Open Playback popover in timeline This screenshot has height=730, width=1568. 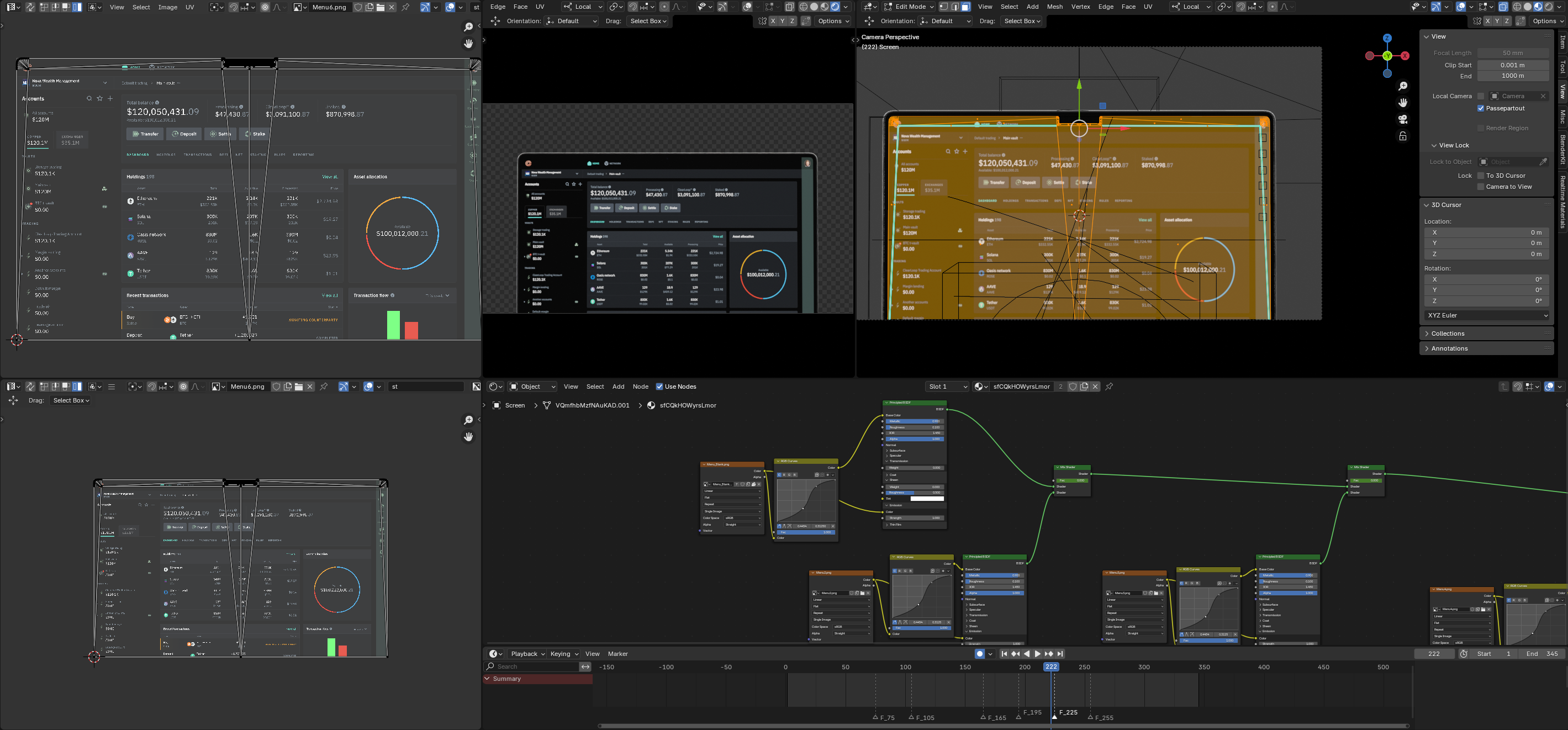pyautogui.click(x=527, y=654)
